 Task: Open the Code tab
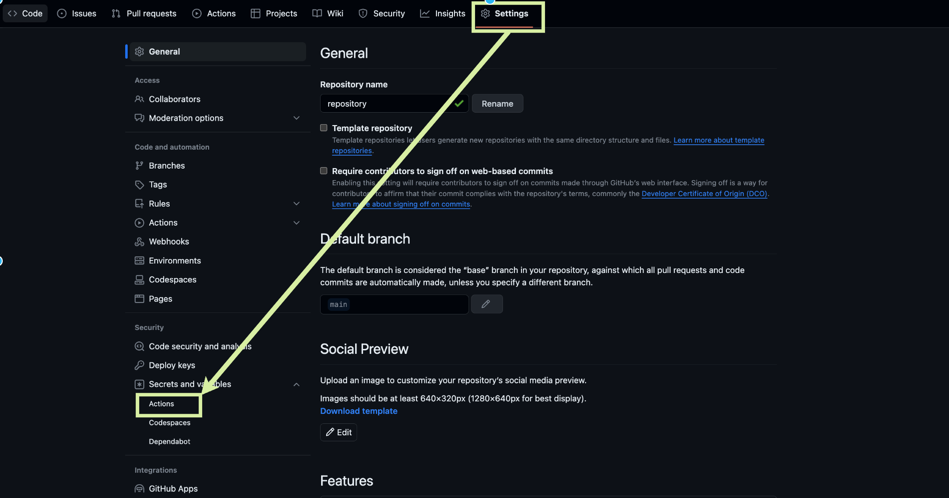(x=25, y=13)
